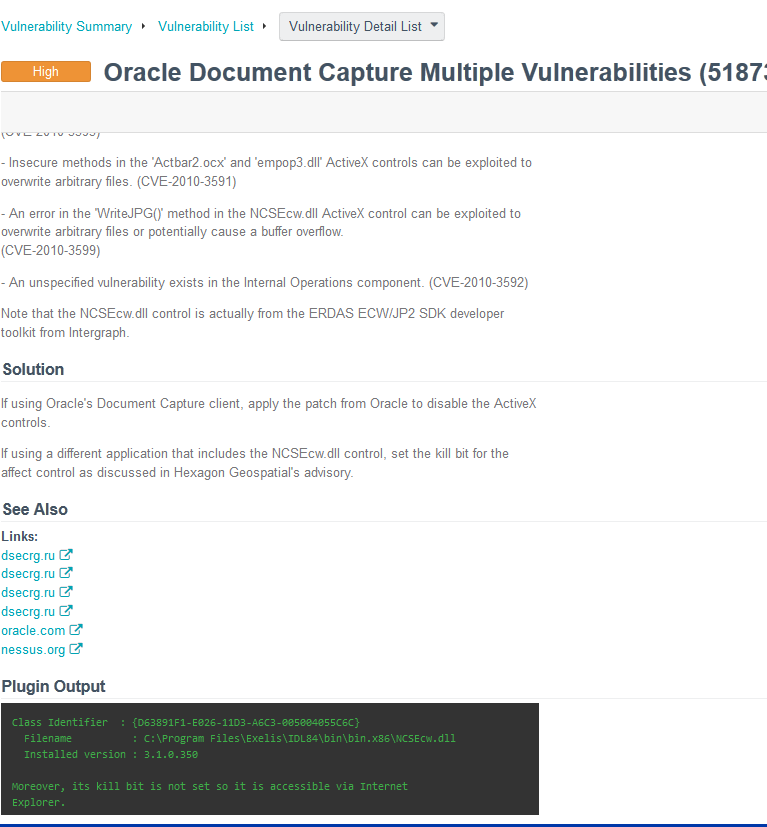
Task: Click external-link icon next to nessus.org
Action: click(x=76, y=649)
